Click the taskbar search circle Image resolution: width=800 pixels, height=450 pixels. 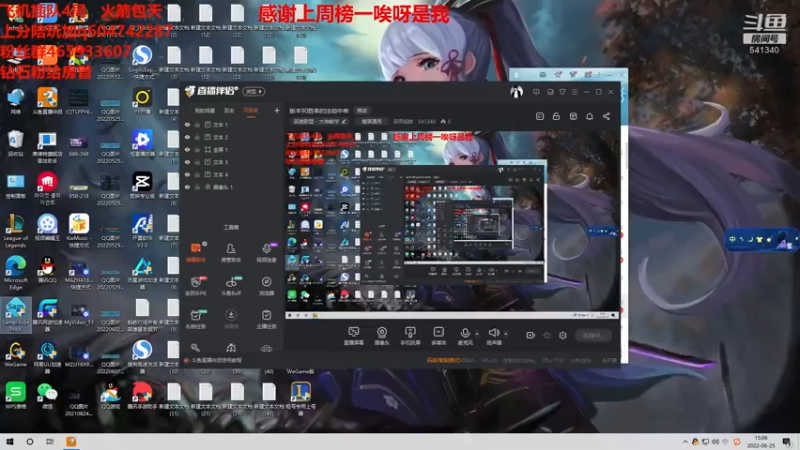point(30,442)
